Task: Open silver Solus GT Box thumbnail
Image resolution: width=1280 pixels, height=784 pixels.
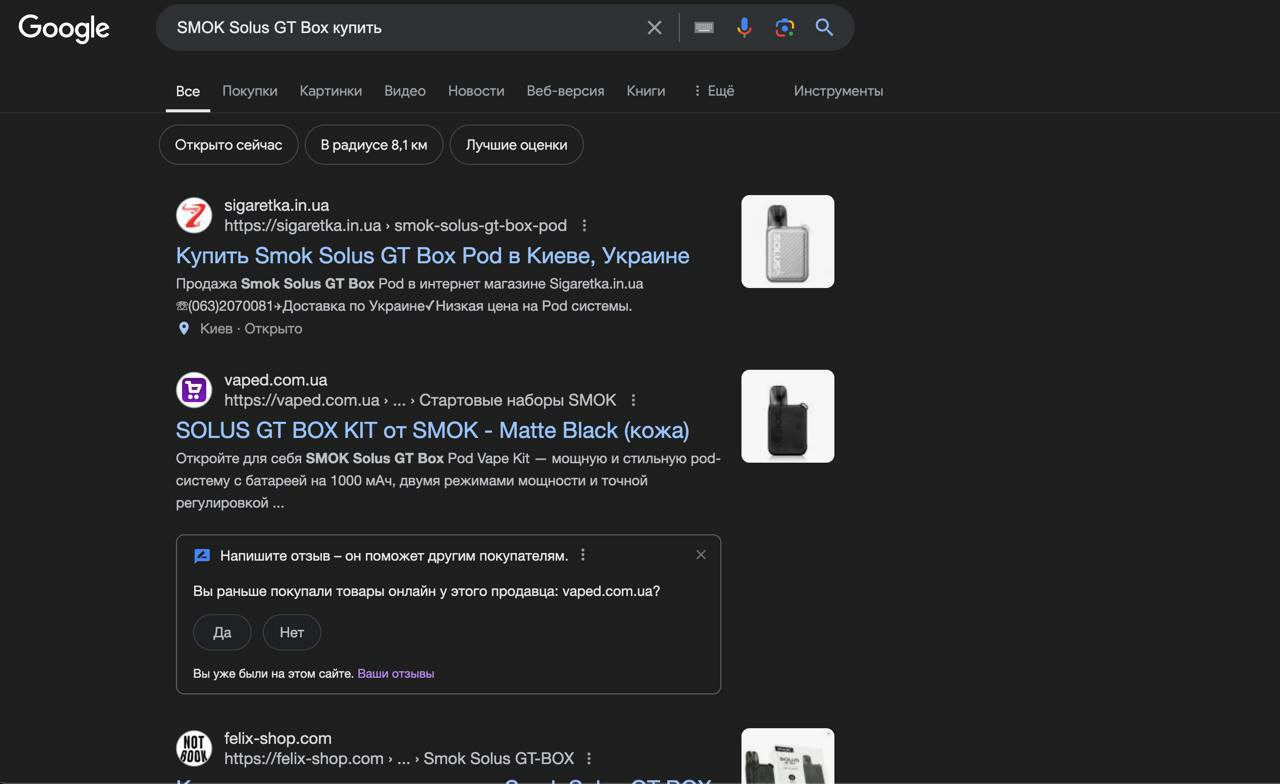Action: click(x=788, y=241)
